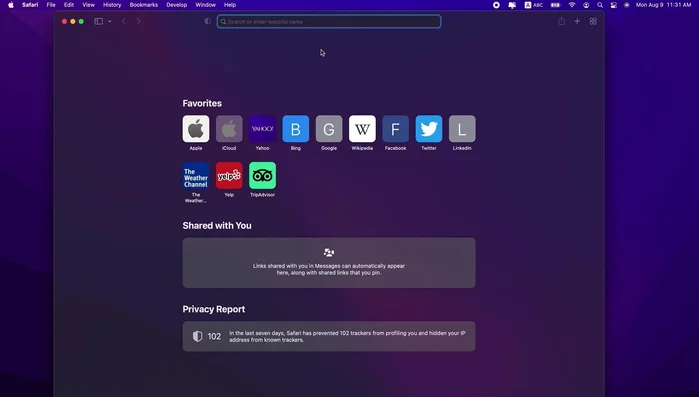The image size is (699, 397).
Task: Show the tab overview grid
Action: pos(593,21)
